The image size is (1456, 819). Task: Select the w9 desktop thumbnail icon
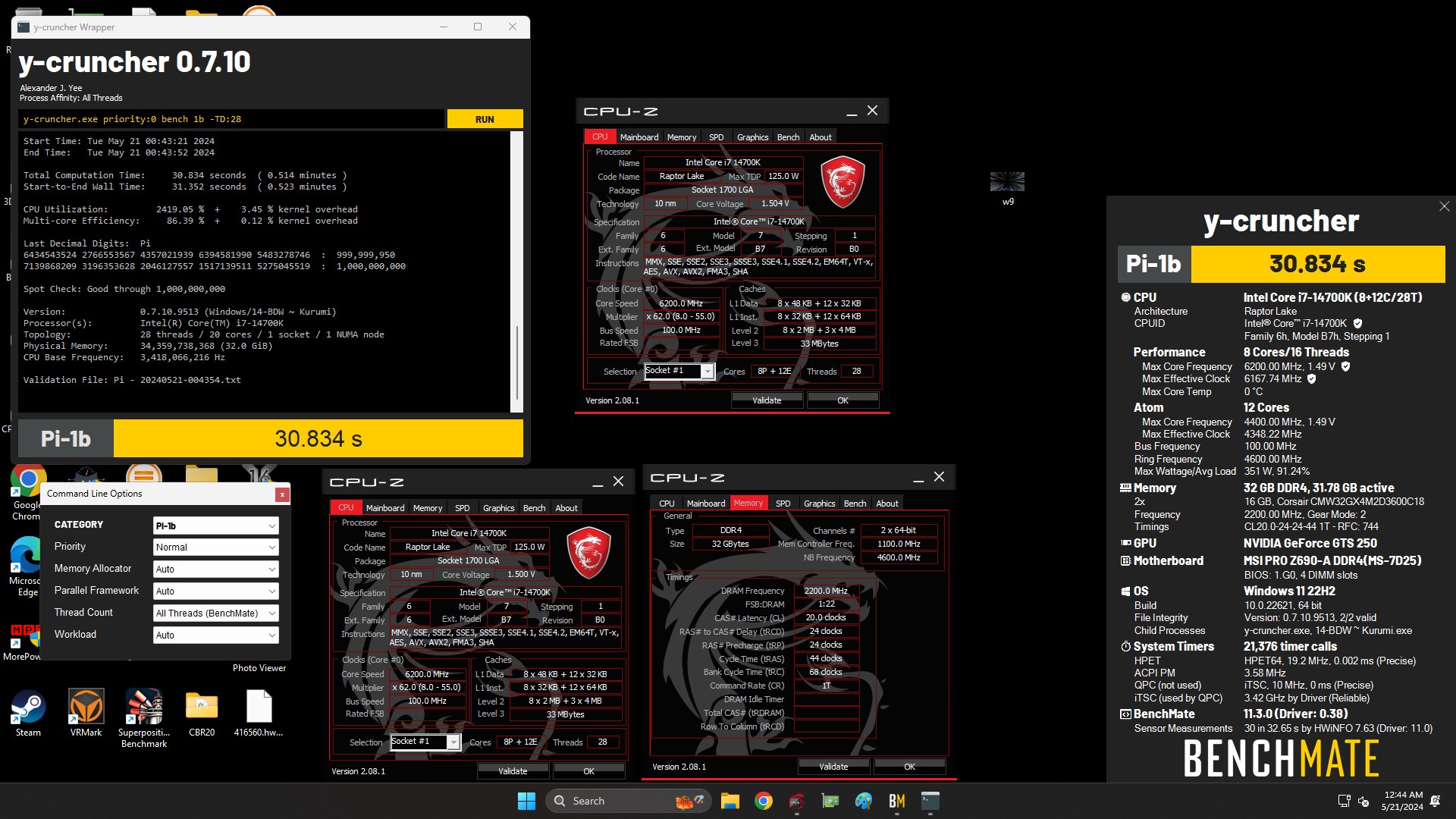(x=1007, y=188)
